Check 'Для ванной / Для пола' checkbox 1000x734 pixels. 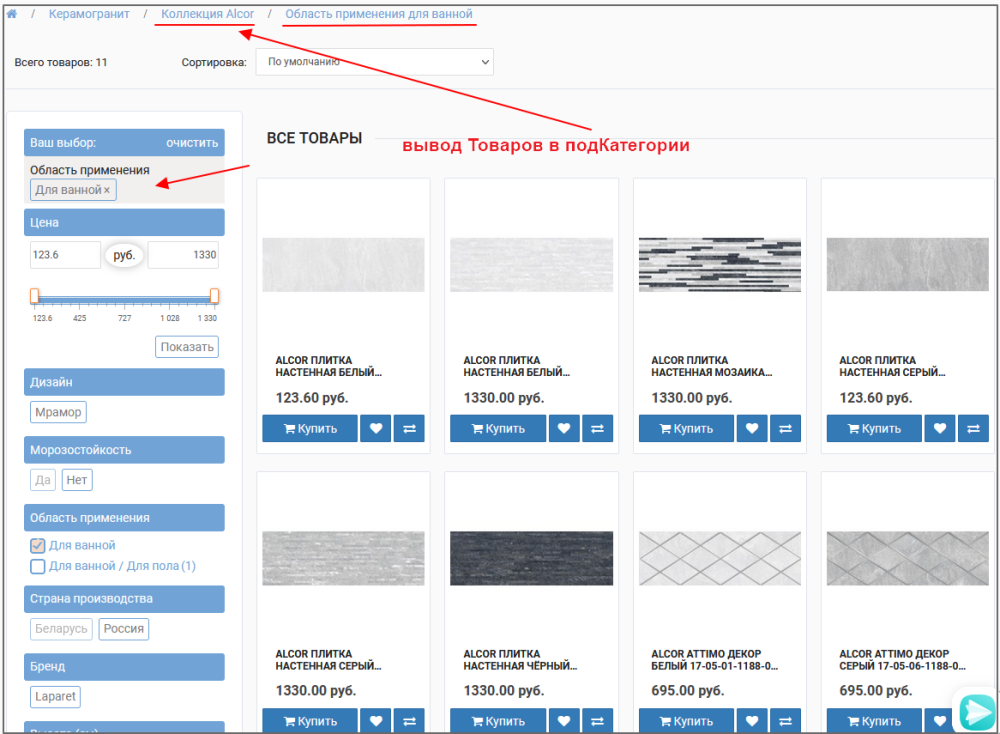point(38,567)
